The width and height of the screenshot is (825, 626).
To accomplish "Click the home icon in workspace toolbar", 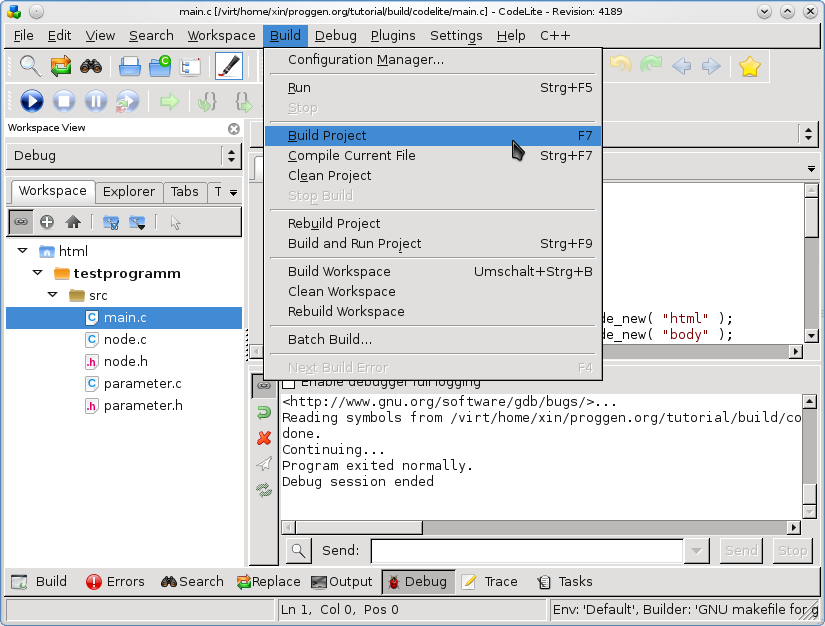I will coord(73,222).
